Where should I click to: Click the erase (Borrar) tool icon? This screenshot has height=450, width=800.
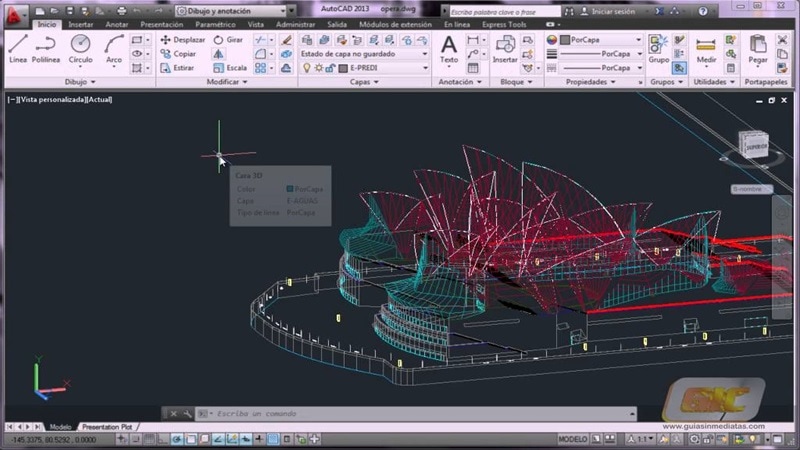[x=286, y=39]
